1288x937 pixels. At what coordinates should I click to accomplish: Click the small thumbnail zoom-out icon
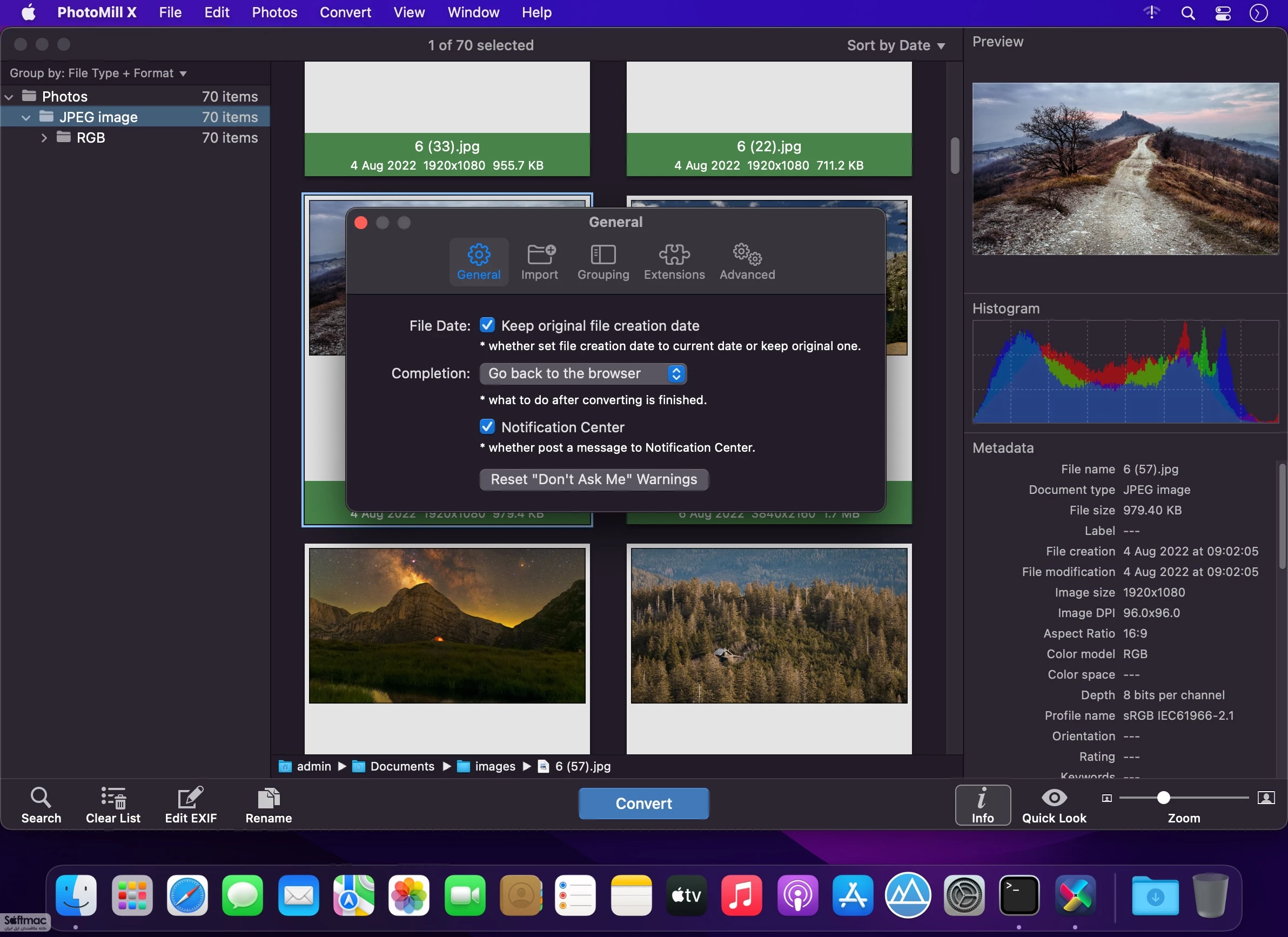pos(1107,798)
